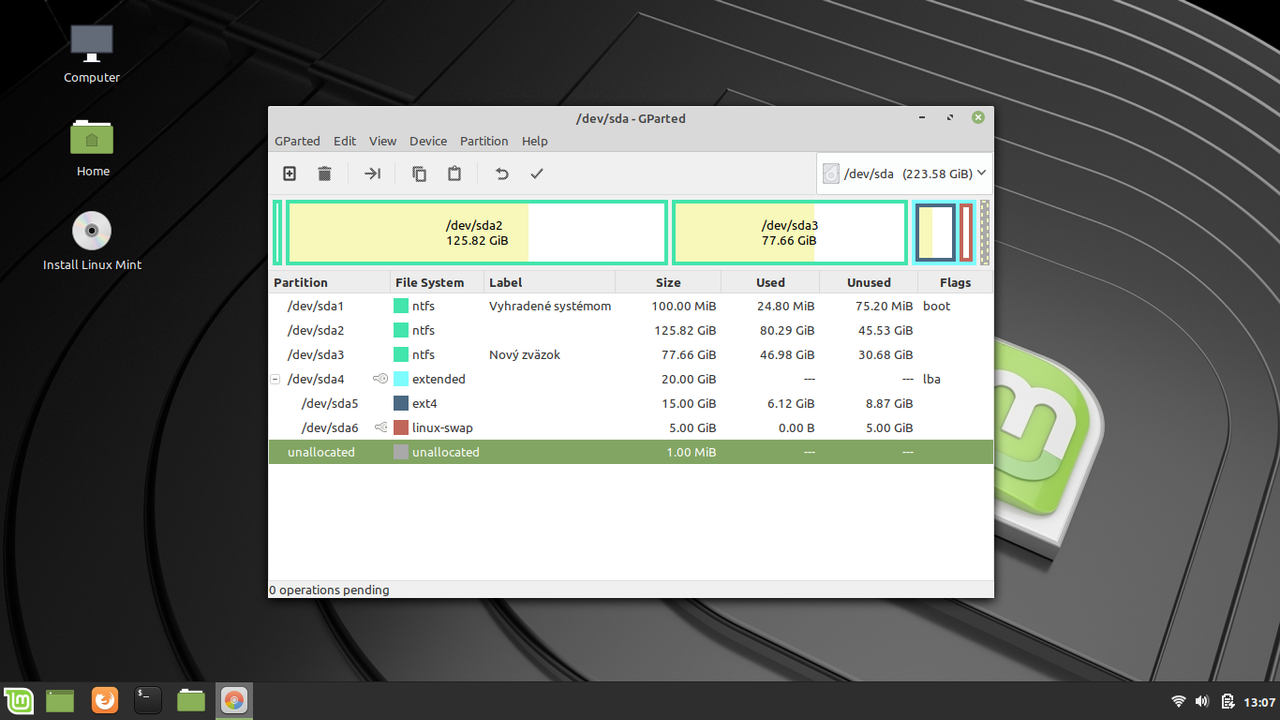Screen dimensions: 1280x720
Task: Launch Terminal from the panel
Action: 148,700
